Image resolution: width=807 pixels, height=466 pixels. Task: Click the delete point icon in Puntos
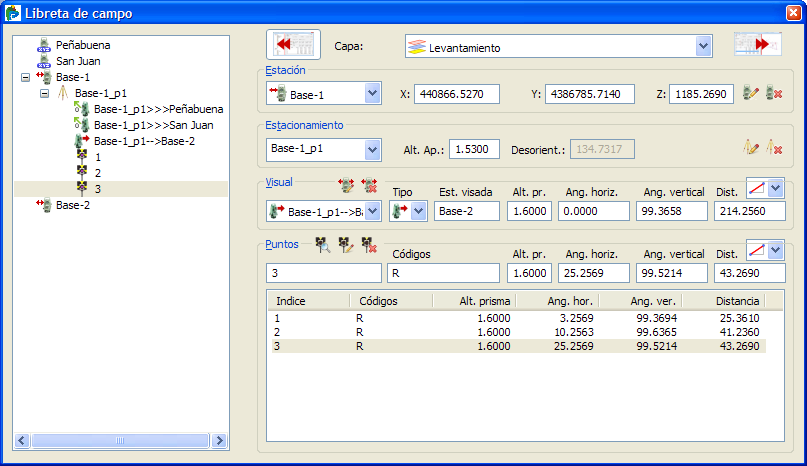[x=368, y=244]
